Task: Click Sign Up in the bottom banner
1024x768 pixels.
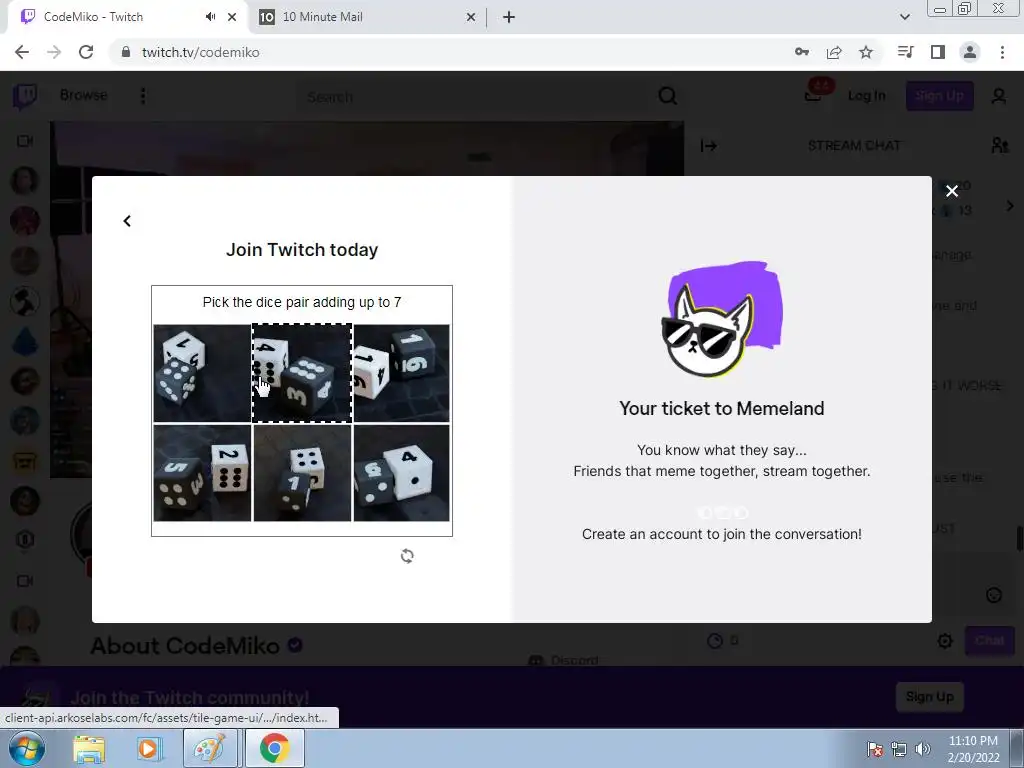Action: point(929,697)
